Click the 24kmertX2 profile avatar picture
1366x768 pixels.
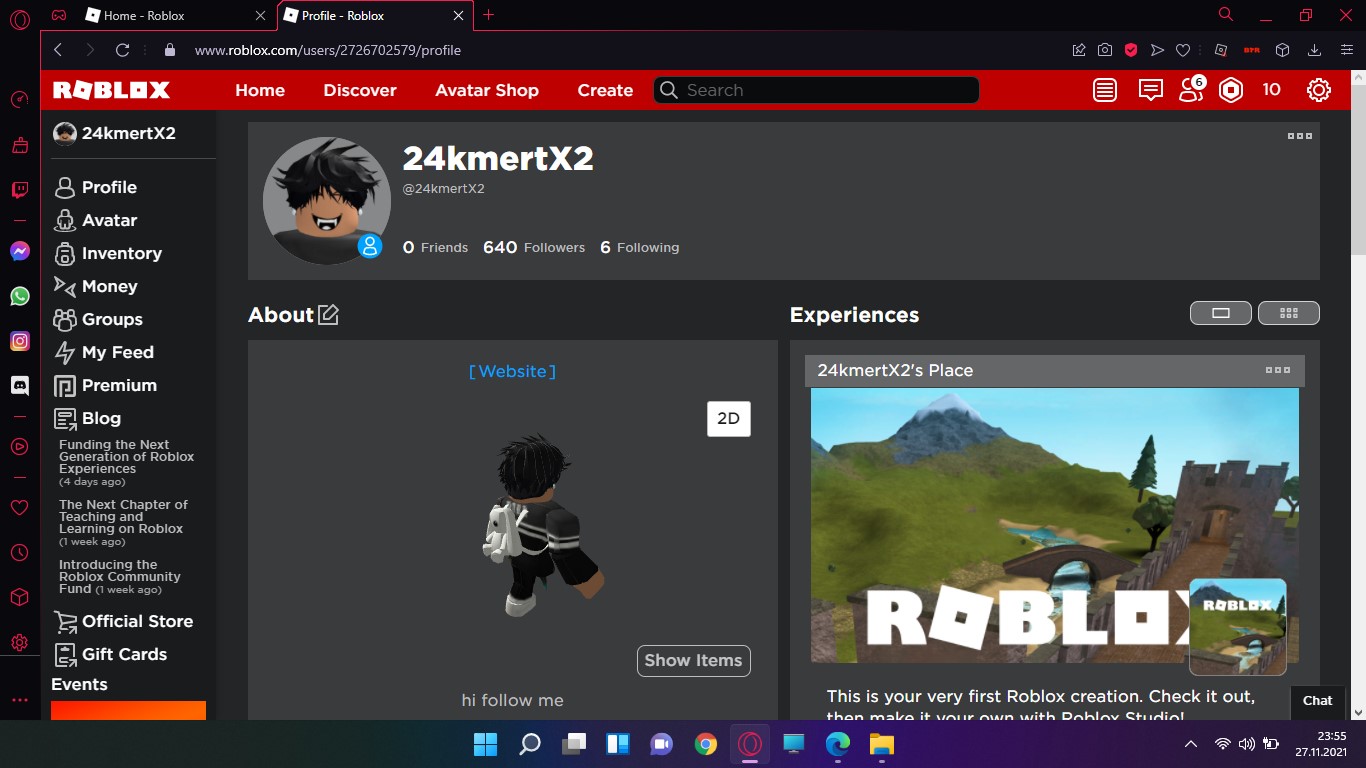pyautogui.click(x=327, y=201)
